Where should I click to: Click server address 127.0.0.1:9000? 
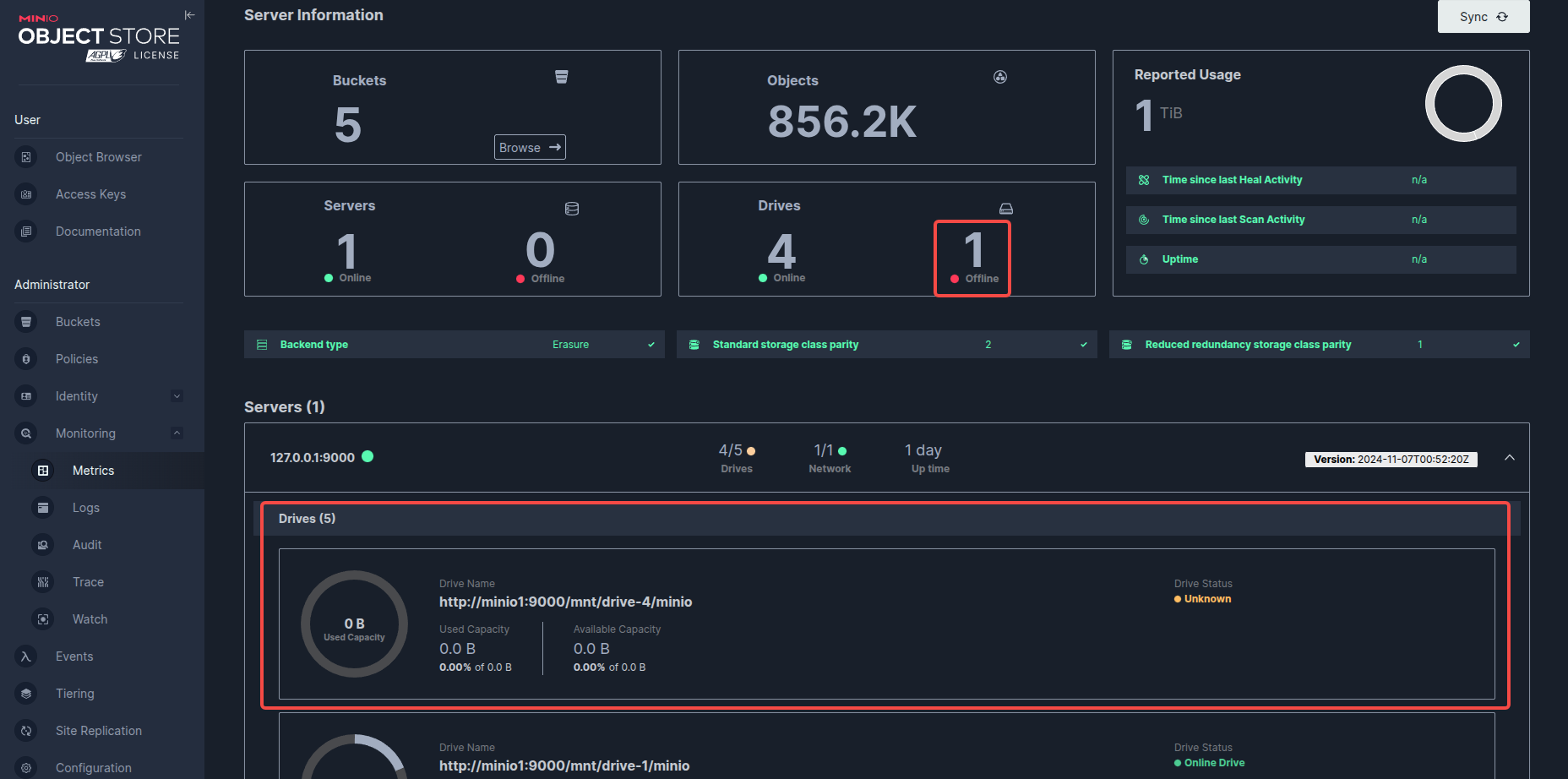pyautogui.click(x=313, y=457)
